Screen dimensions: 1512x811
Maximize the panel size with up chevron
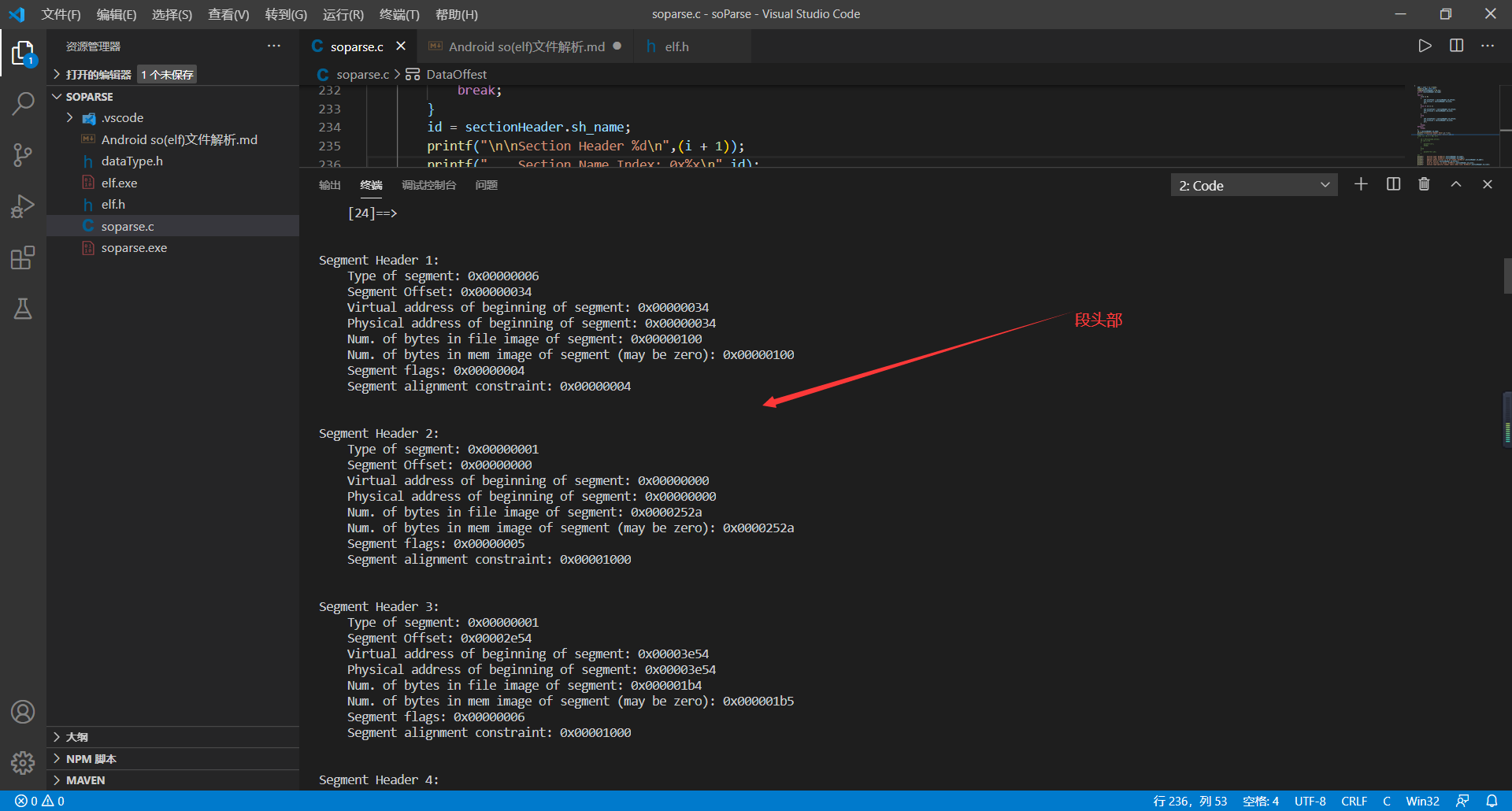pos(1456,184)
